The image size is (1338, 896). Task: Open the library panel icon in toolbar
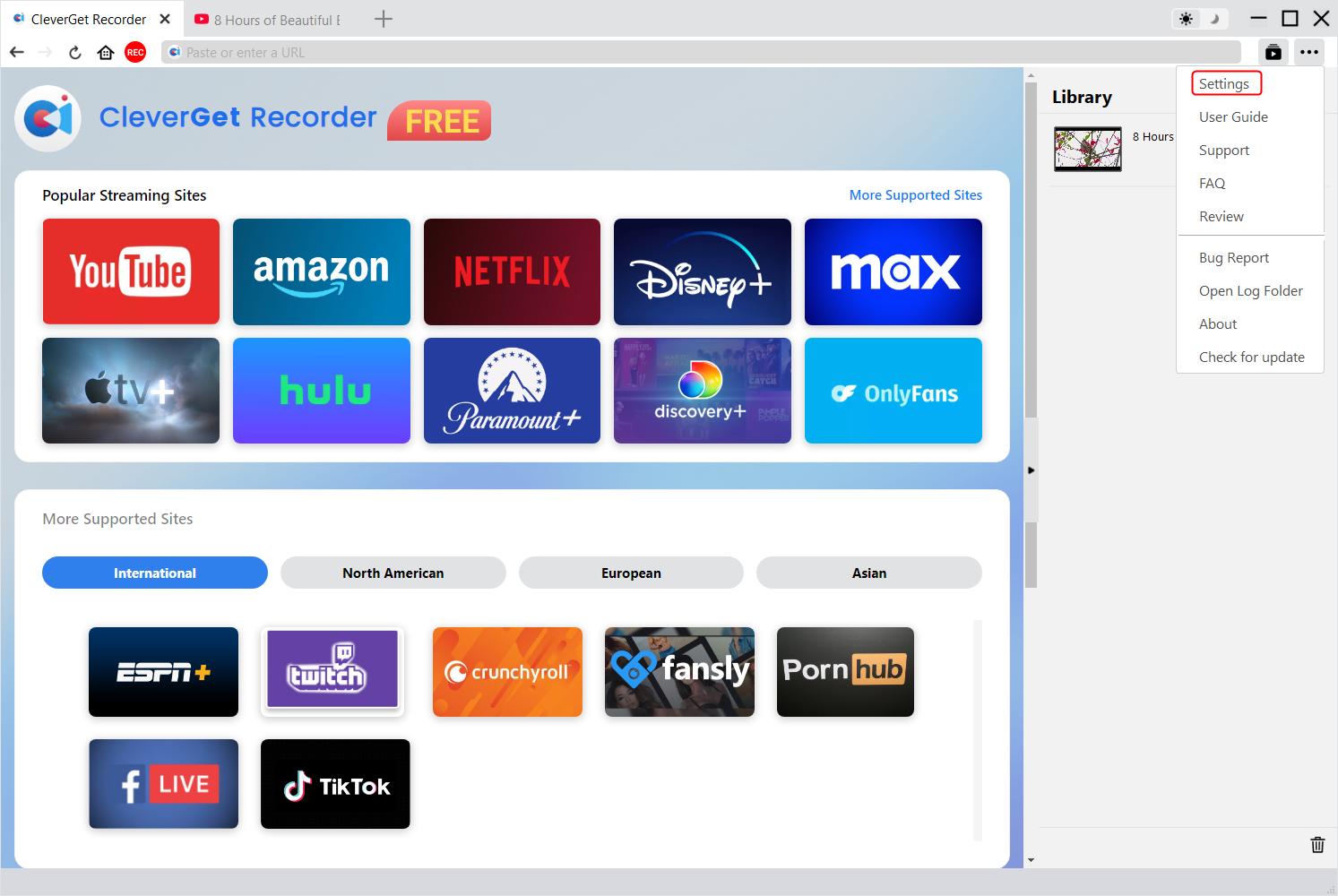click(x=1273, y=52)
